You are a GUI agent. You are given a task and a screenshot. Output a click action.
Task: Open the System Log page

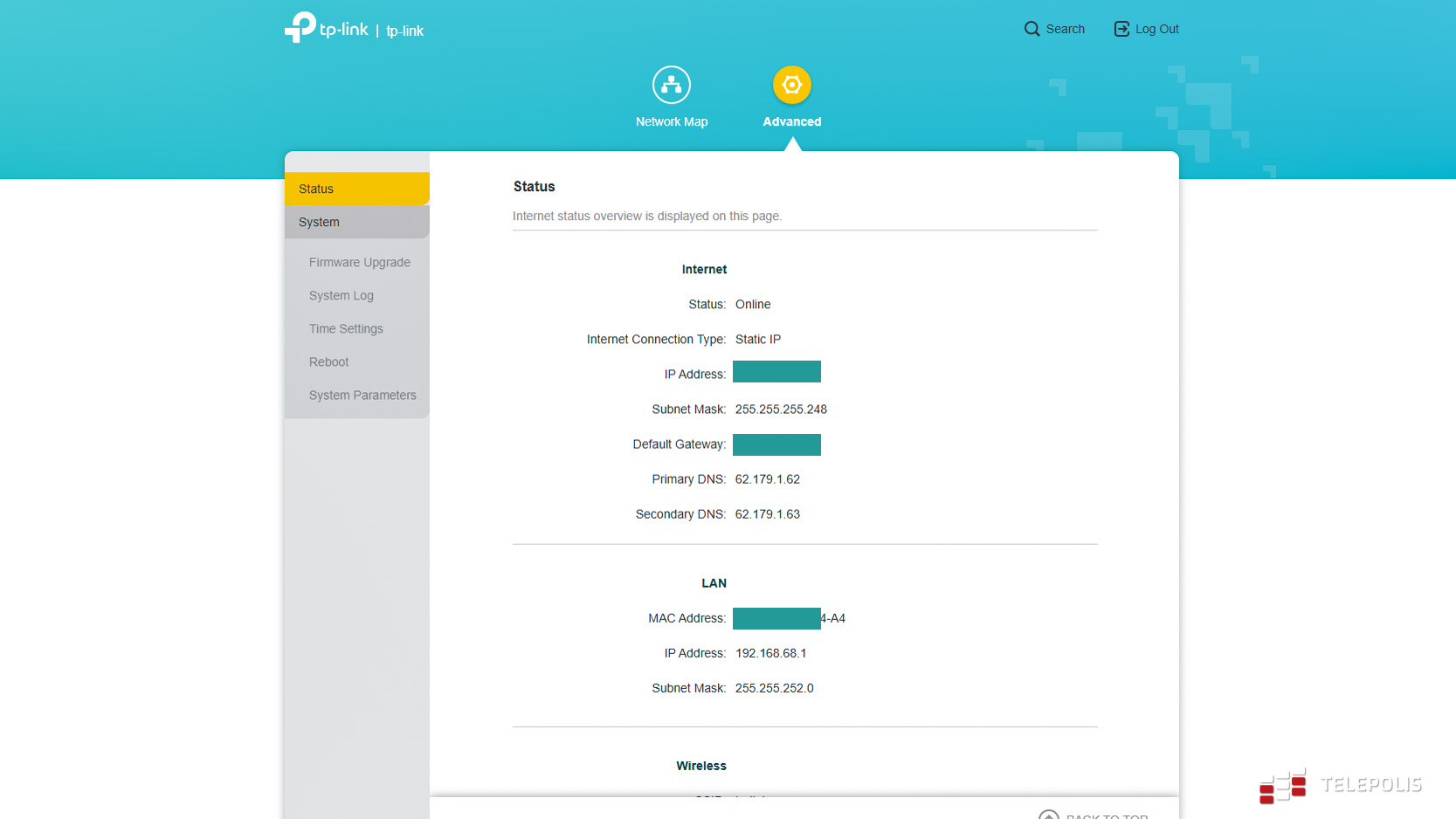341,295
